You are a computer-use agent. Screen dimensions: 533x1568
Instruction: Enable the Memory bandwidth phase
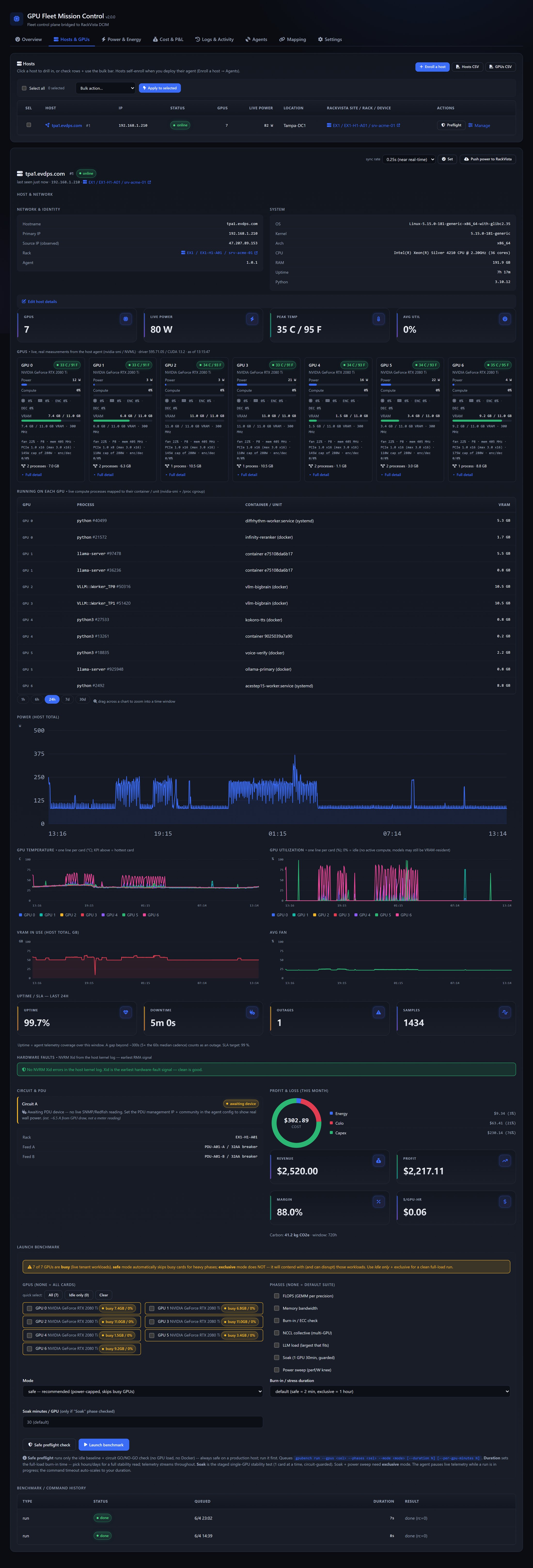[277, 1308]
